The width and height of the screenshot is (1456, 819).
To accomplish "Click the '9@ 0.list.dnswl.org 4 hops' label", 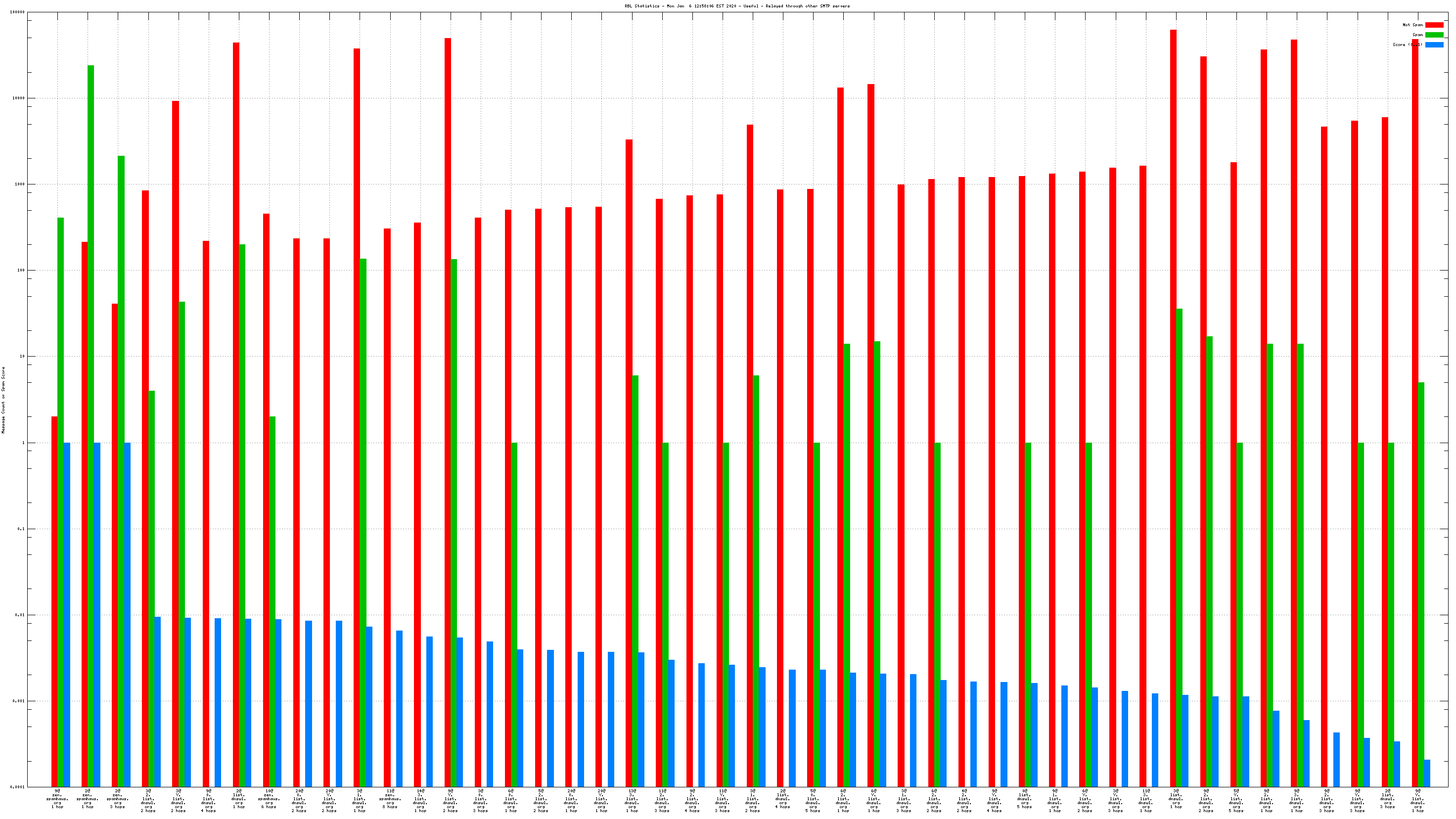I will [x=209, y=800].
